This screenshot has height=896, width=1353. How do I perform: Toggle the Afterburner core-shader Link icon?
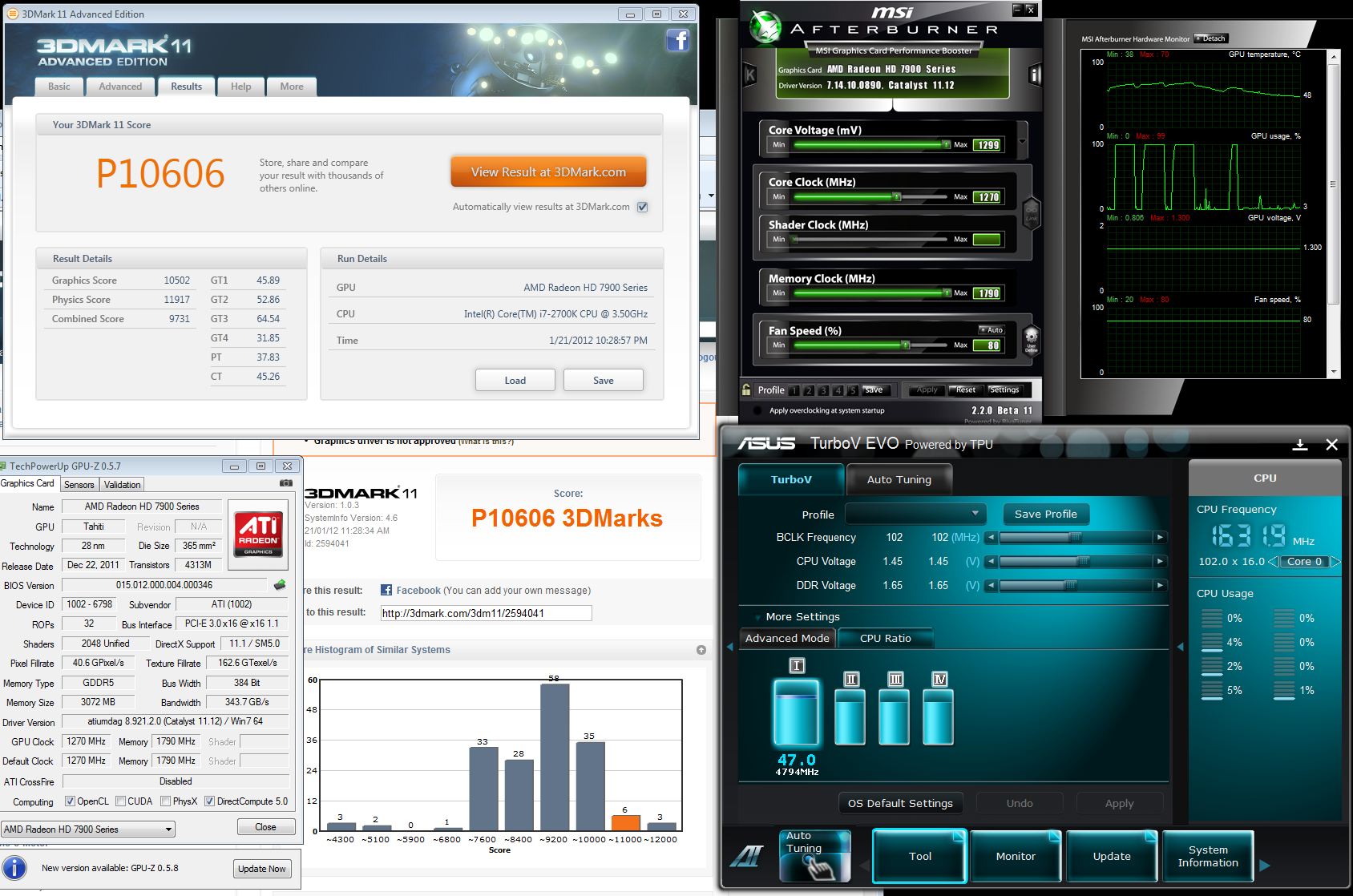[x=1032, y=213]
